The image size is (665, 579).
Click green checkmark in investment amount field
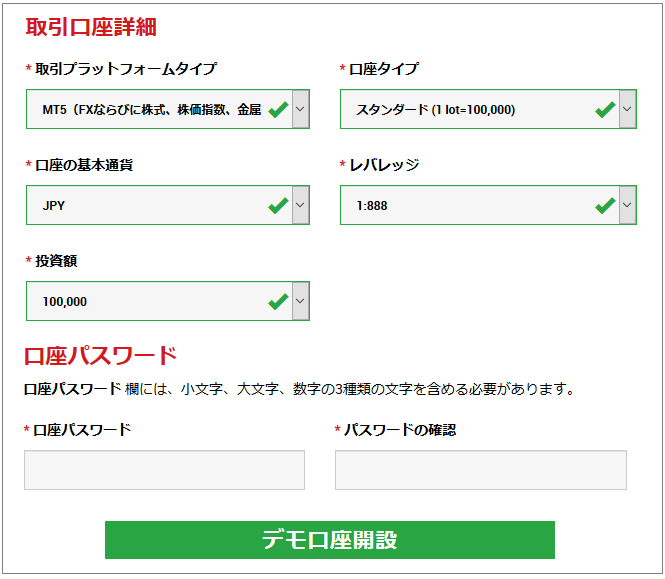(x=279, y=302)
